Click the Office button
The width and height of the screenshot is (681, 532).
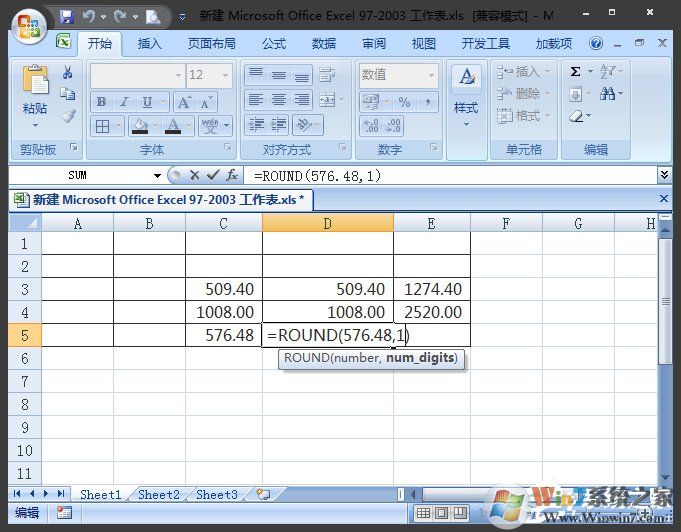coord(28,26)
